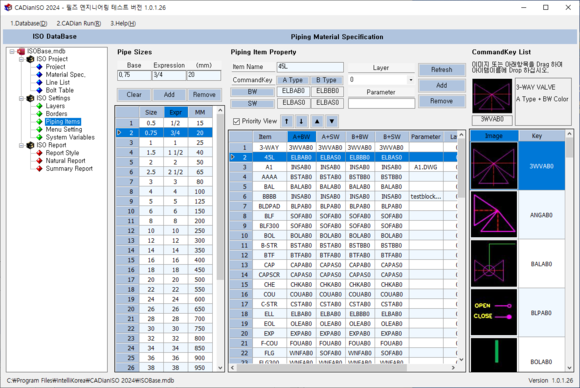Viewport: 580px width, 388px height.
Task: Collapse the ISOBase.mdb root node
Action: pyautogui.click(x=12, y=51)
